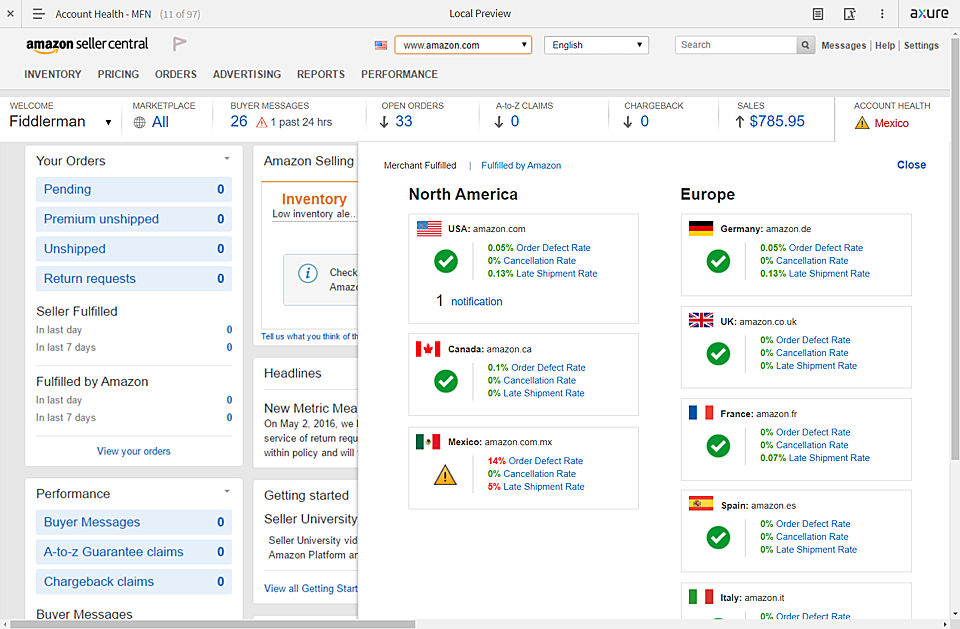
Task: Click the Canada flag icon
Action: pyautogui.click(x=428, y=349)
